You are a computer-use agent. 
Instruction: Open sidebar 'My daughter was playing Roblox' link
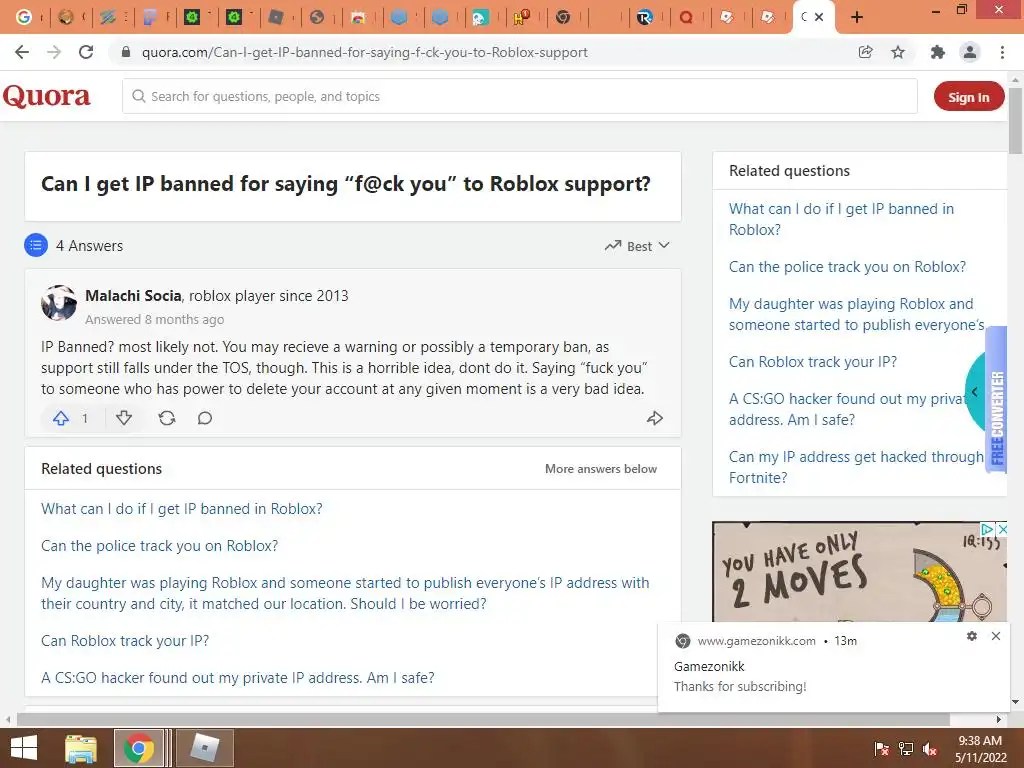tap(856, 314)
